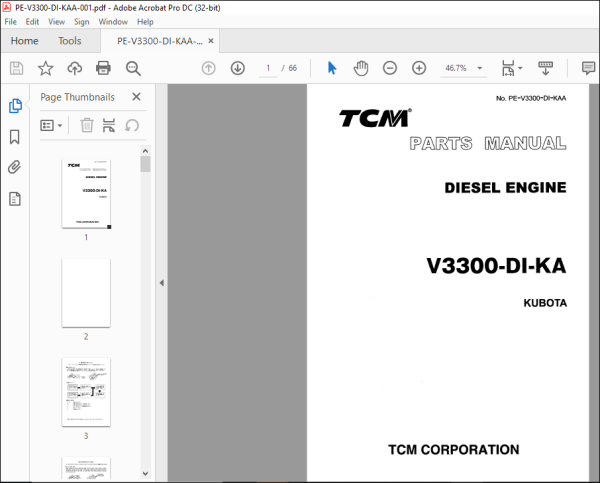The width and height of the screenshot is (600, 483).
Task: Close the PE-V3300-DI-KAA document tab
Action: [211, 41]
